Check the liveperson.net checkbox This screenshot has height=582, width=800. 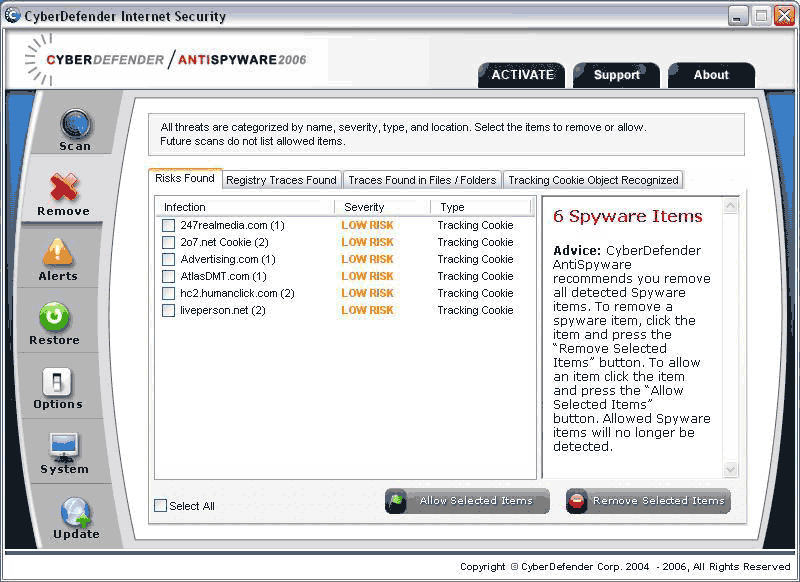pyautogui.click(x=168, y=311)
